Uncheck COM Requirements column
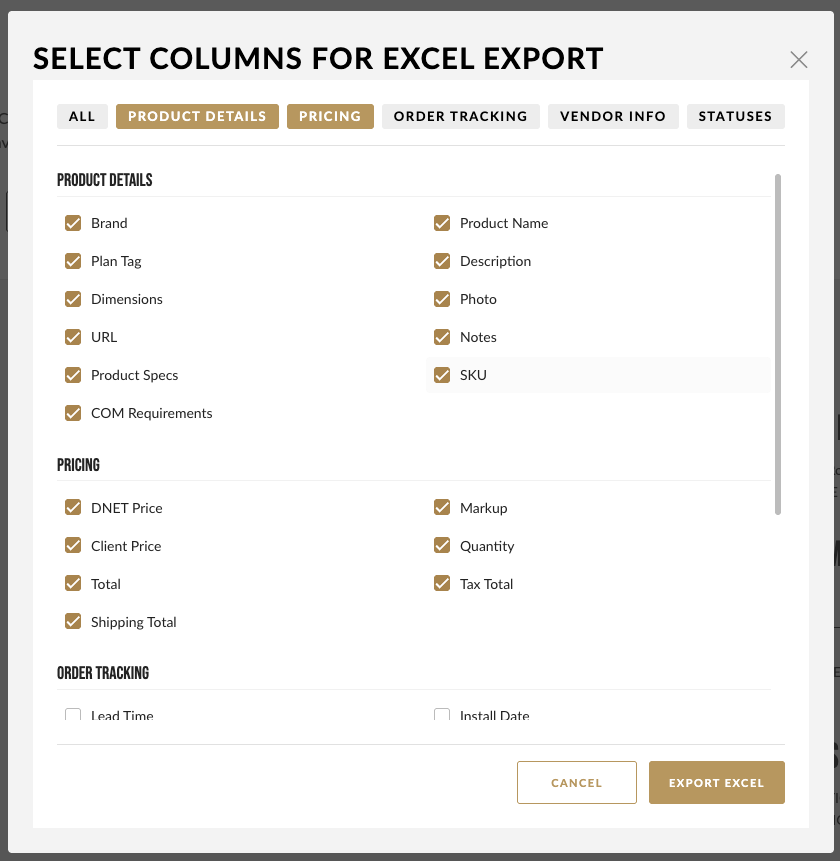840x861 pixels. coord(73,413)
